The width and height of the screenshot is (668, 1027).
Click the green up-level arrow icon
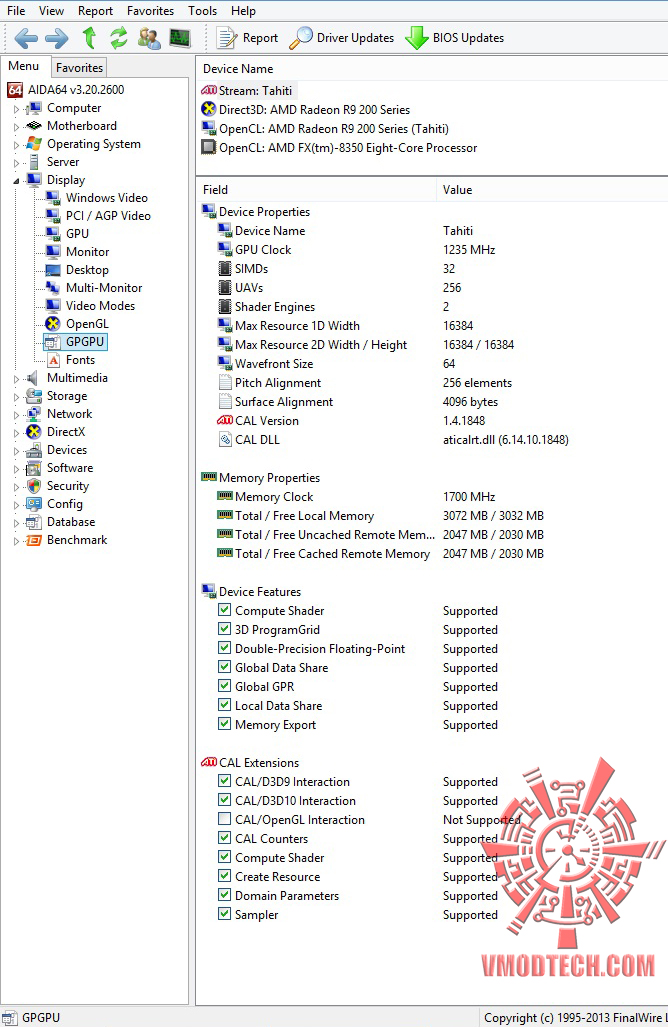[x=89, y=38]
